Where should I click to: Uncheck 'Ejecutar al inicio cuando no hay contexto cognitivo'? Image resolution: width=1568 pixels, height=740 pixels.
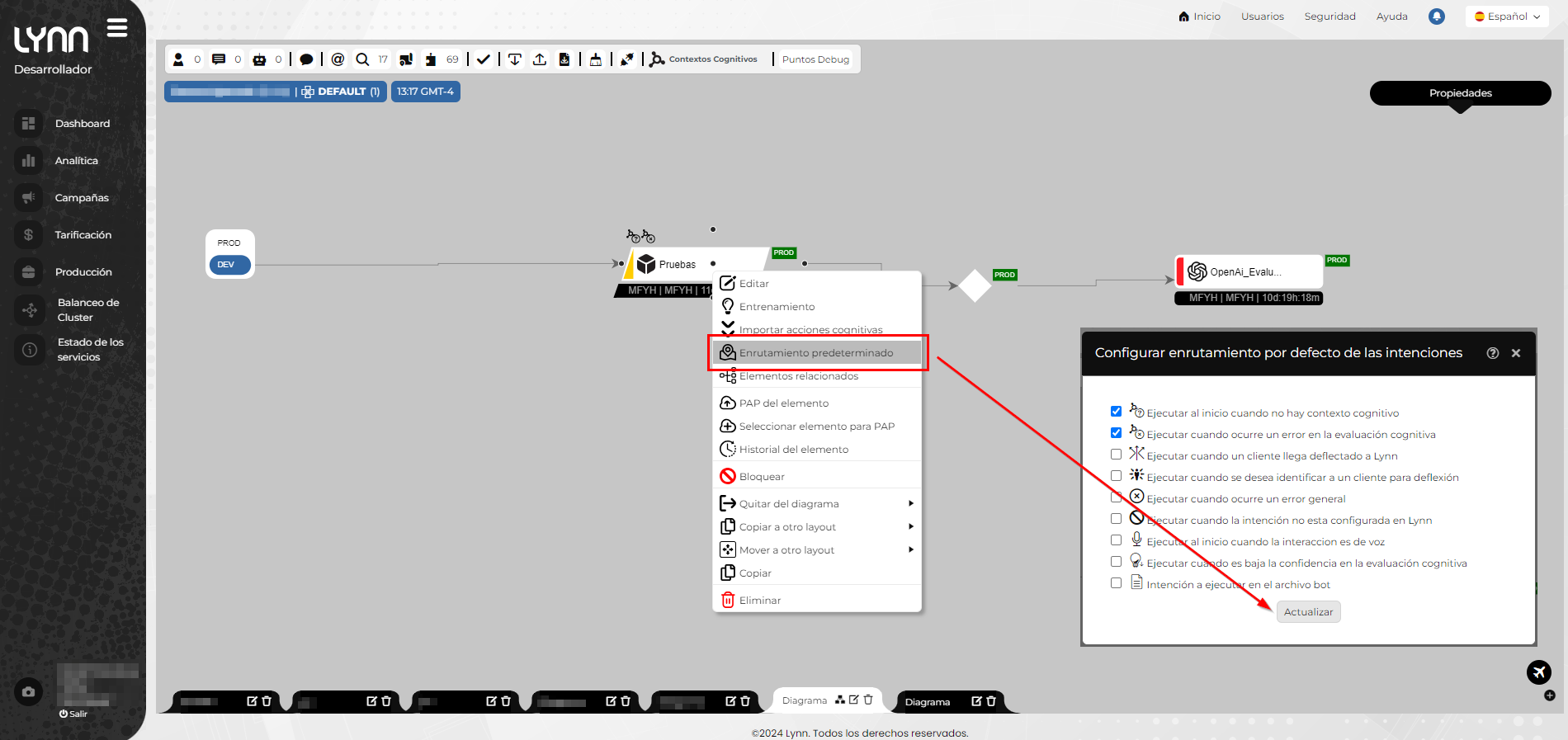[1116, 412]
